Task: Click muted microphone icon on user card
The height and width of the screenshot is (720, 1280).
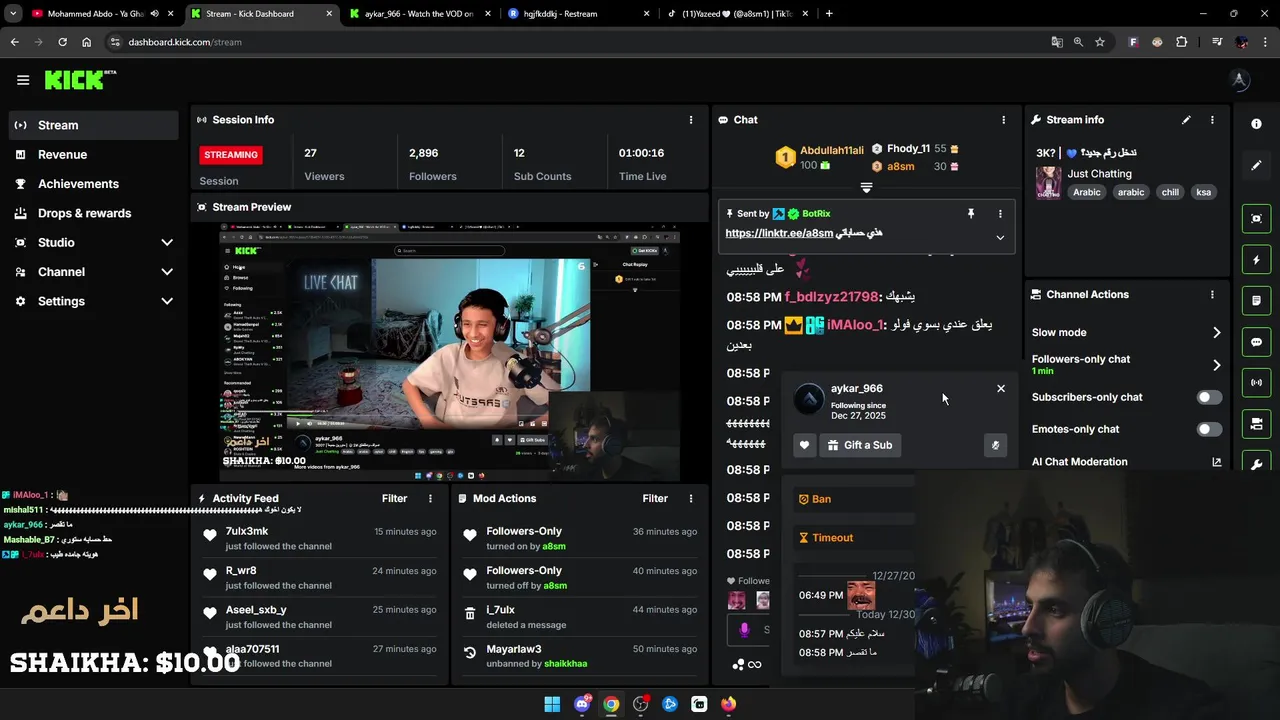Action: pyautogui.click(x=995, y=445)
